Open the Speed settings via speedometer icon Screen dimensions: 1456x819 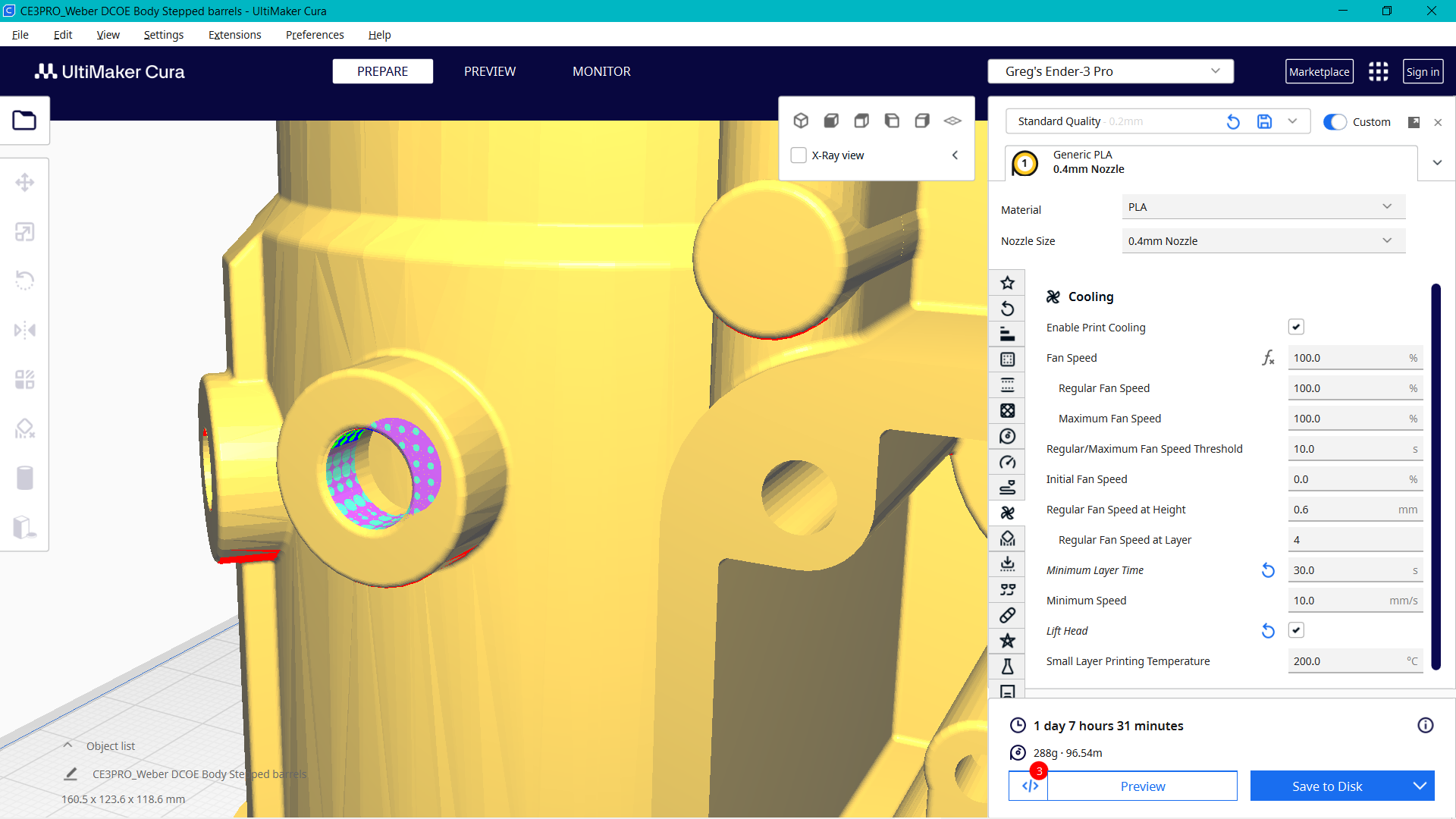pyautogui.click(x=1007, y=462)
